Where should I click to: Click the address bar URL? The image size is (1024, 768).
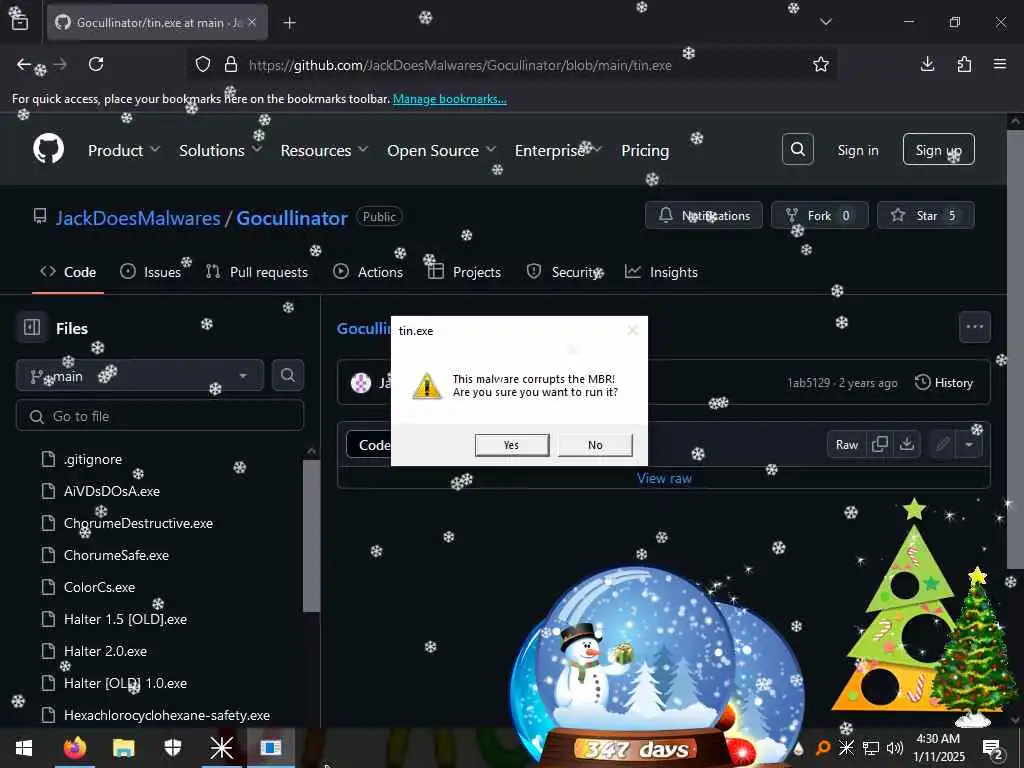point(460,65)
